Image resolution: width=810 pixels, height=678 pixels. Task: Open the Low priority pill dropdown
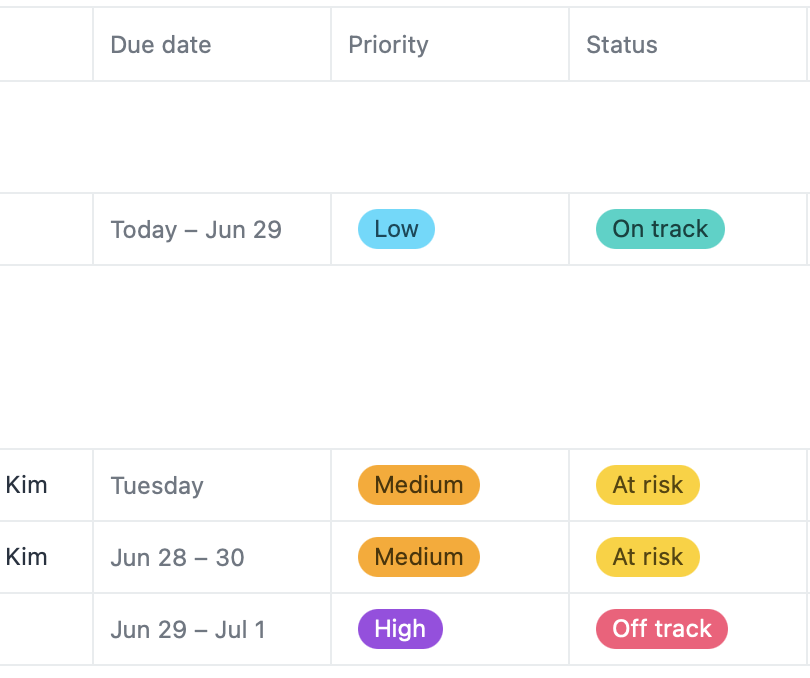(x=396, y=229)
